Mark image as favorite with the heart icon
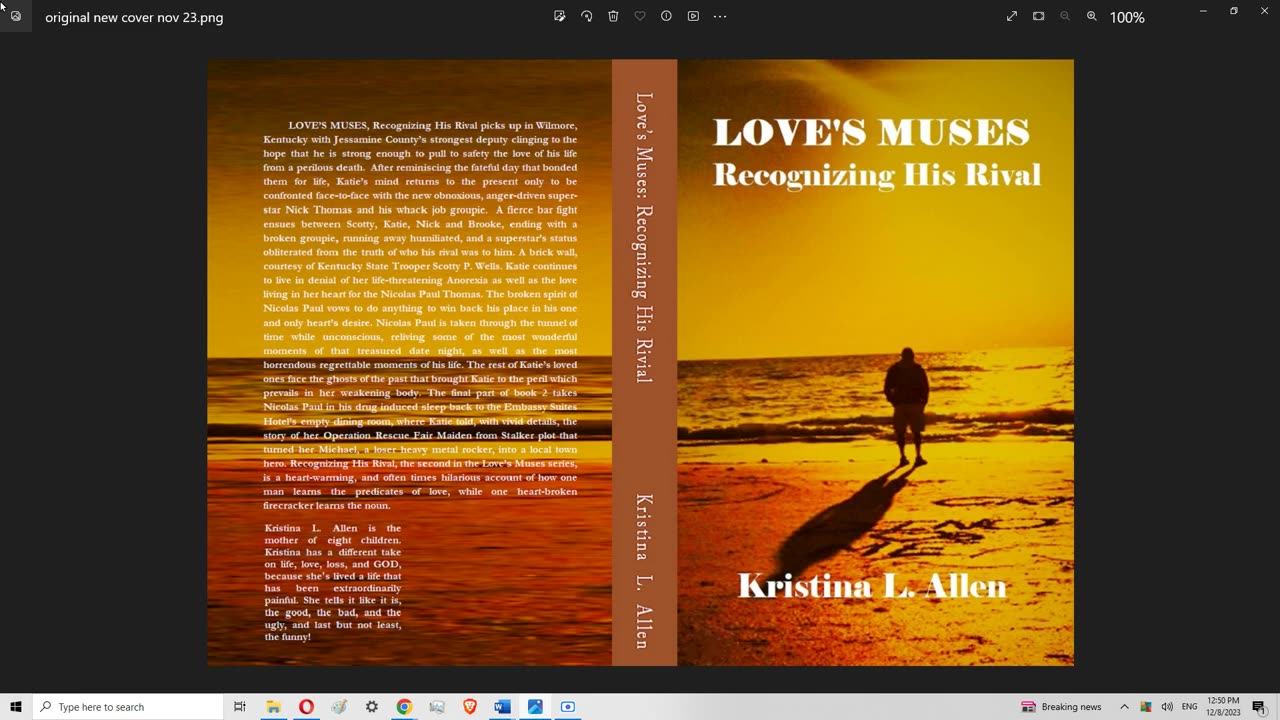 [x=640, y=16]
